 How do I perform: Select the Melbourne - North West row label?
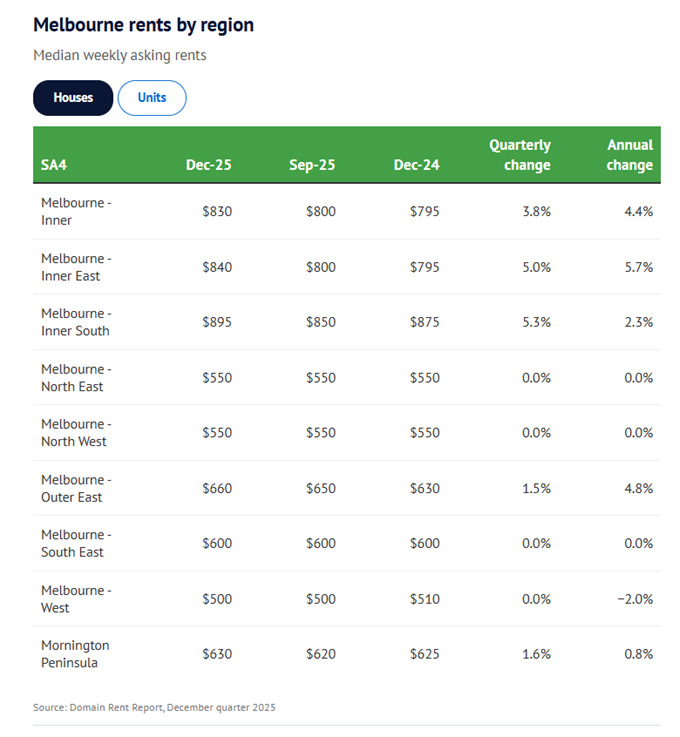(76, 433)
